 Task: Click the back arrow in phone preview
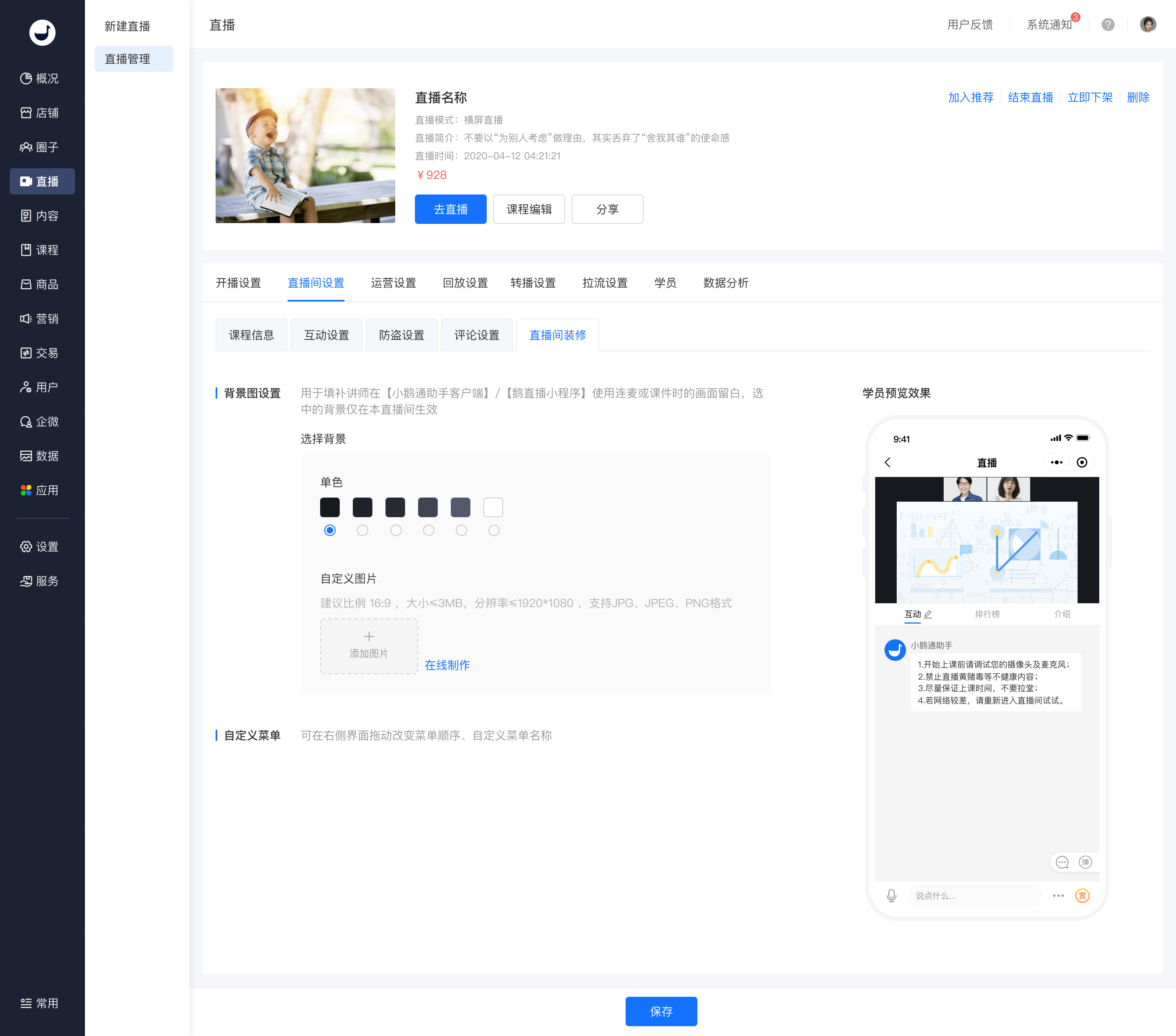click(x=888, y=463)
